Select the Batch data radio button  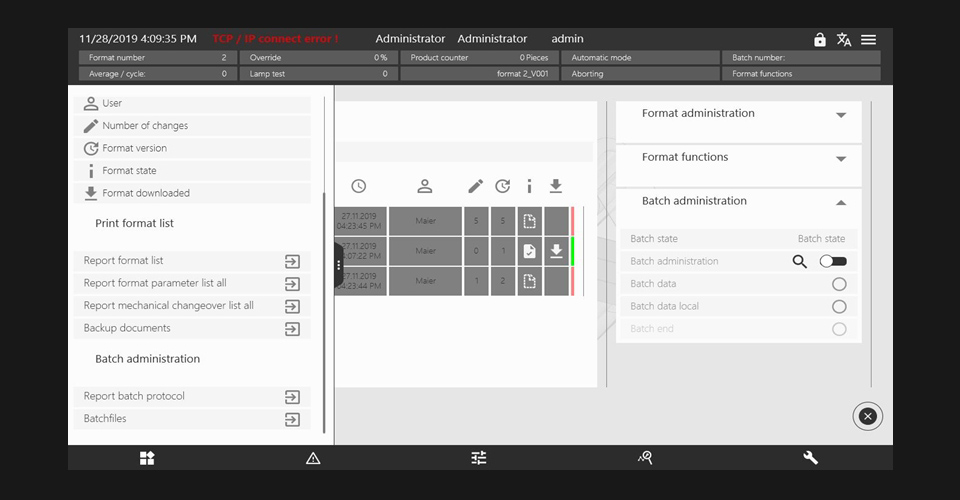click(x=839, y=284)
